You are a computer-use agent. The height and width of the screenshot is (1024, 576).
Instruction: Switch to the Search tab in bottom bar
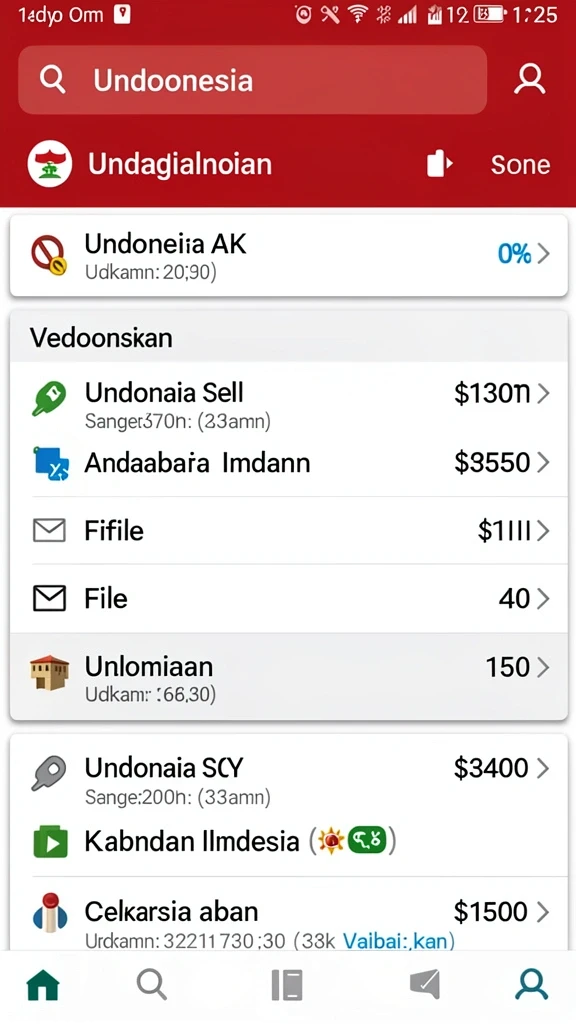click(x=152, y=985)
